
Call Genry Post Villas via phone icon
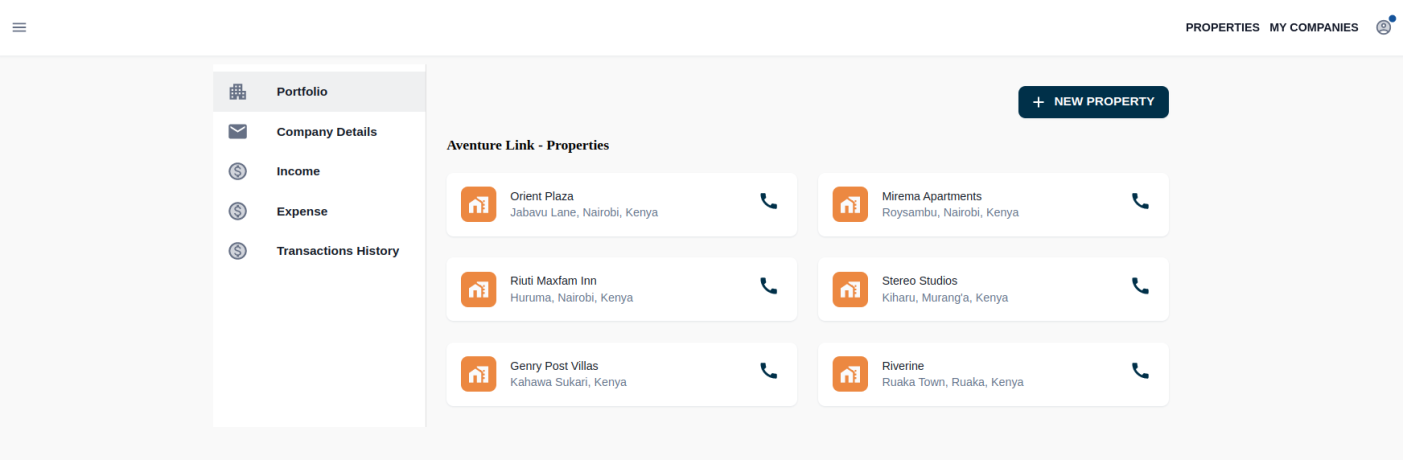click(x=768, y=371)
